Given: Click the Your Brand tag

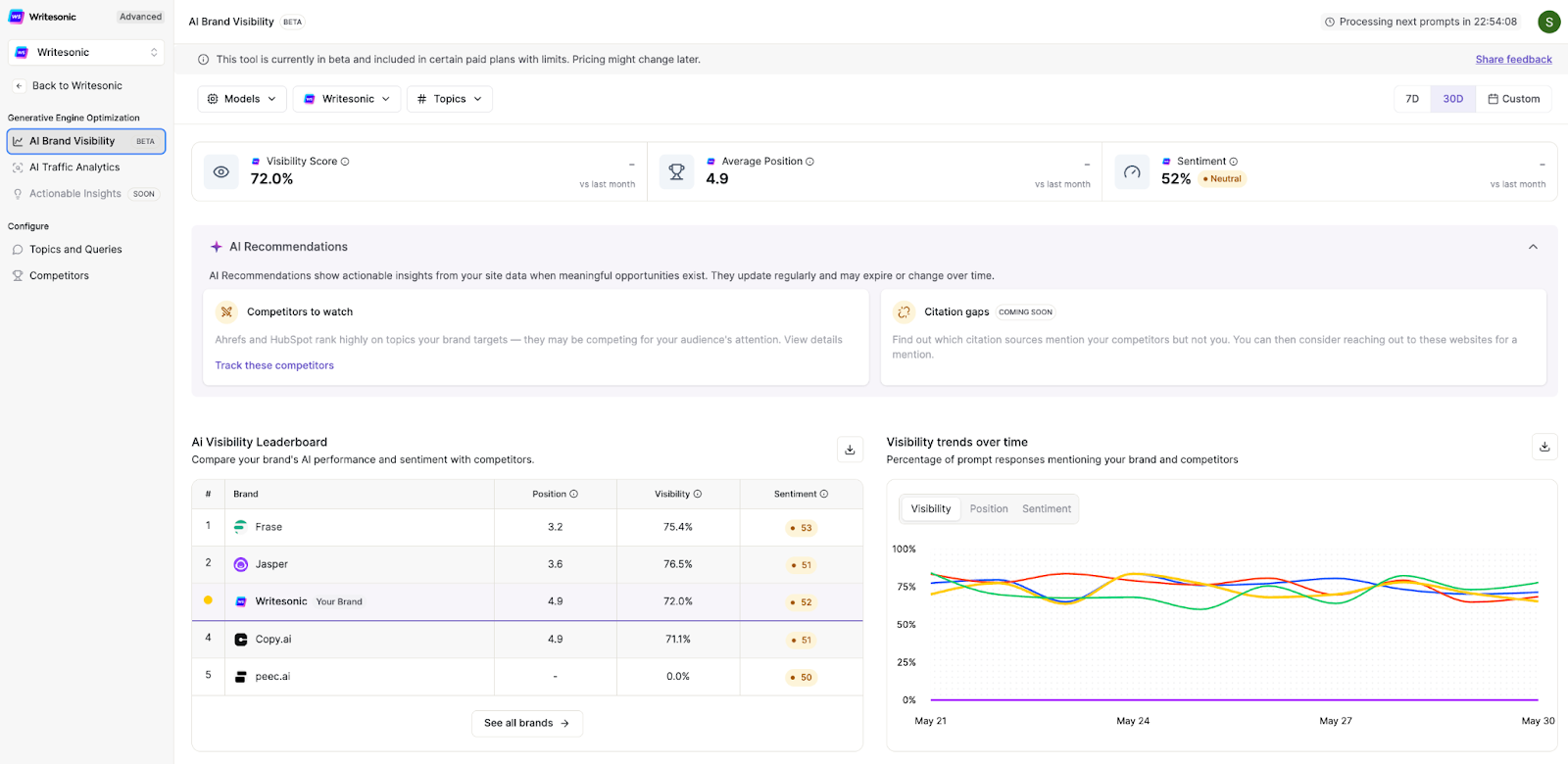Looking at the screenshot, I should click(x=339, y=602).
